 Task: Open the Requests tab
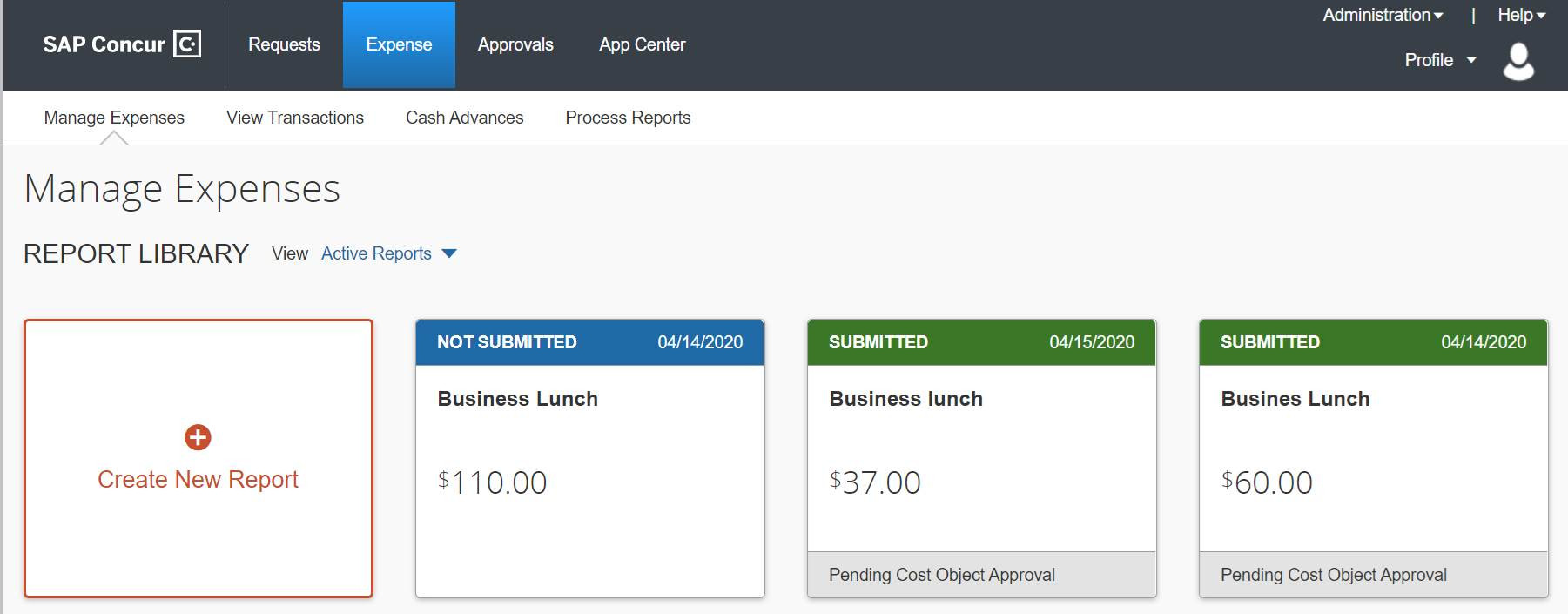(x=284, y=44)
